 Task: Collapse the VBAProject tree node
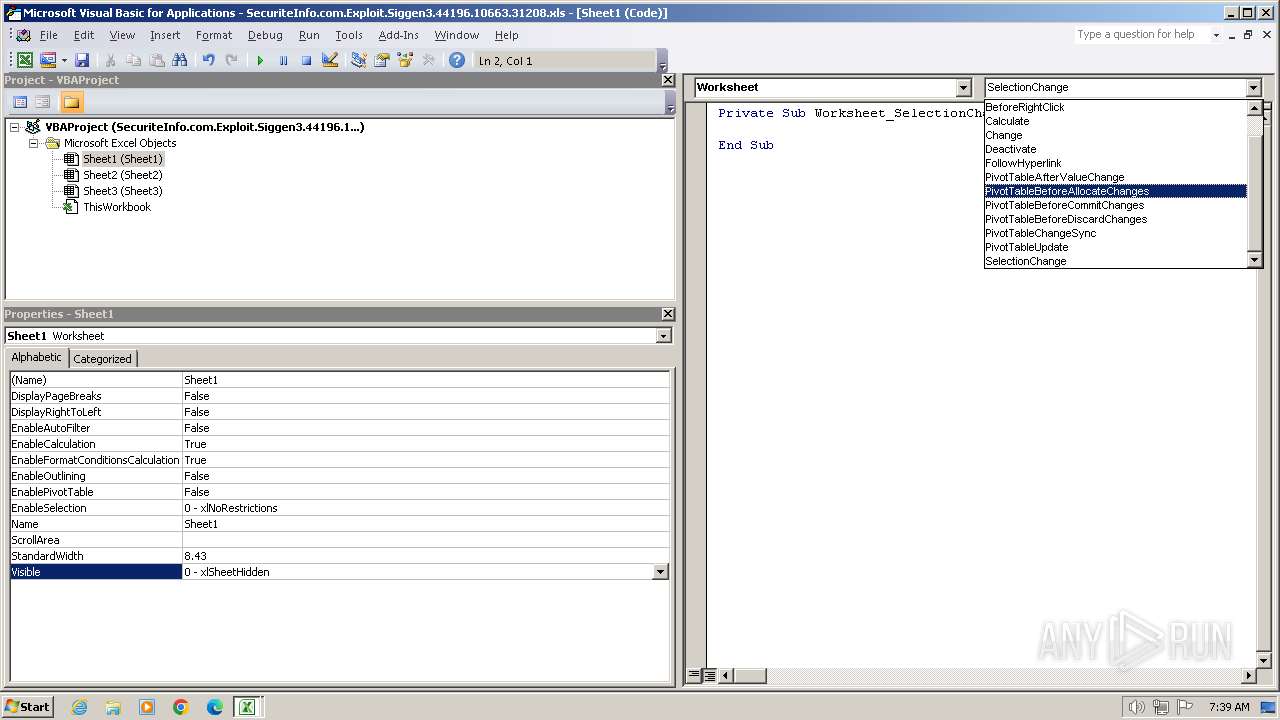pos(15,127)
